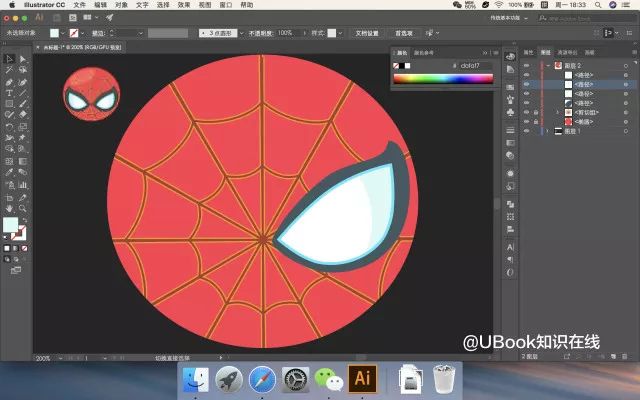Open the 文件 menu

pos(80,5)
